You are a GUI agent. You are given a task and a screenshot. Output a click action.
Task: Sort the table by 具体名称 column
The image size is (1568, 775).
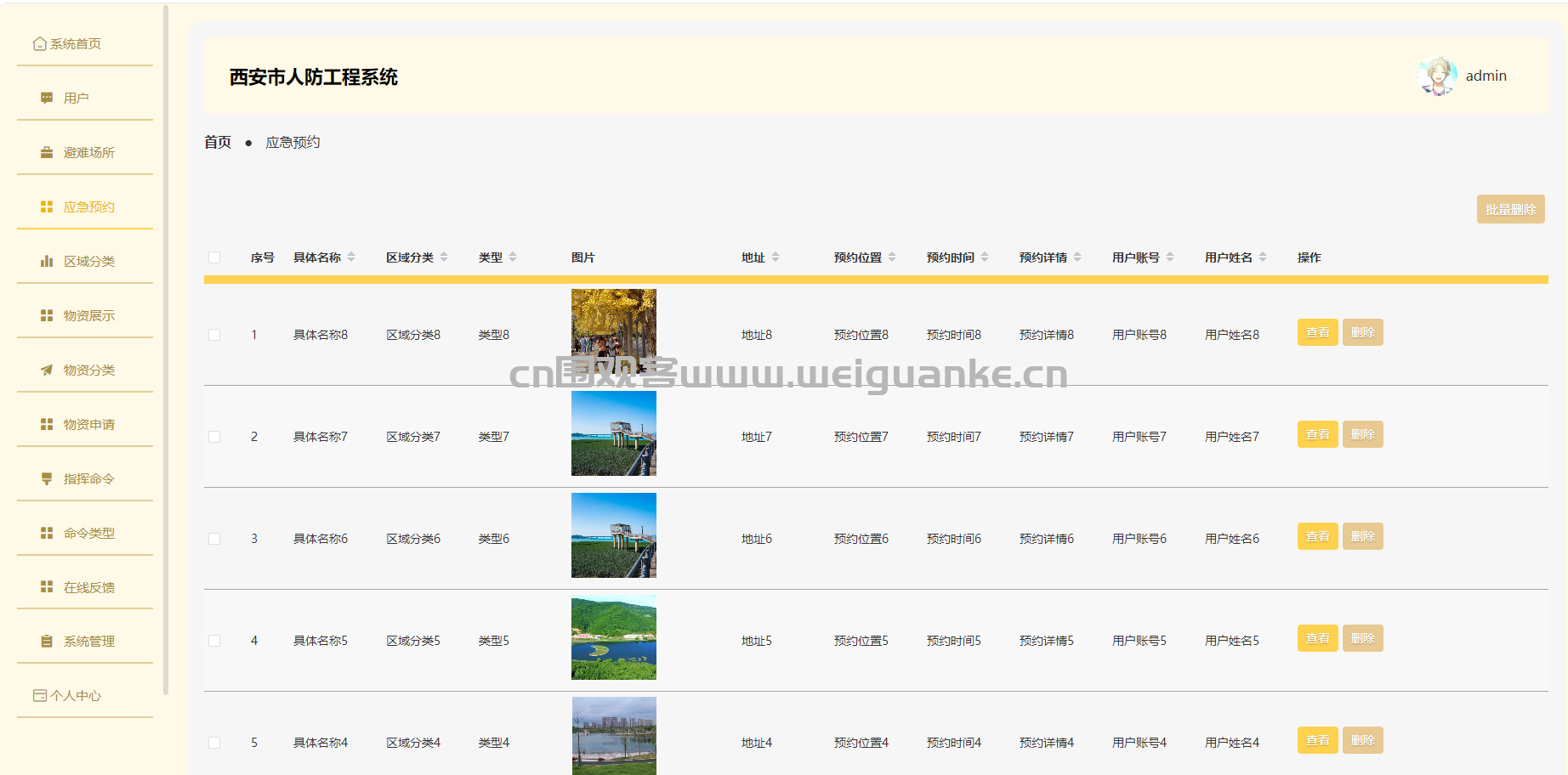(x=351, y=257)
